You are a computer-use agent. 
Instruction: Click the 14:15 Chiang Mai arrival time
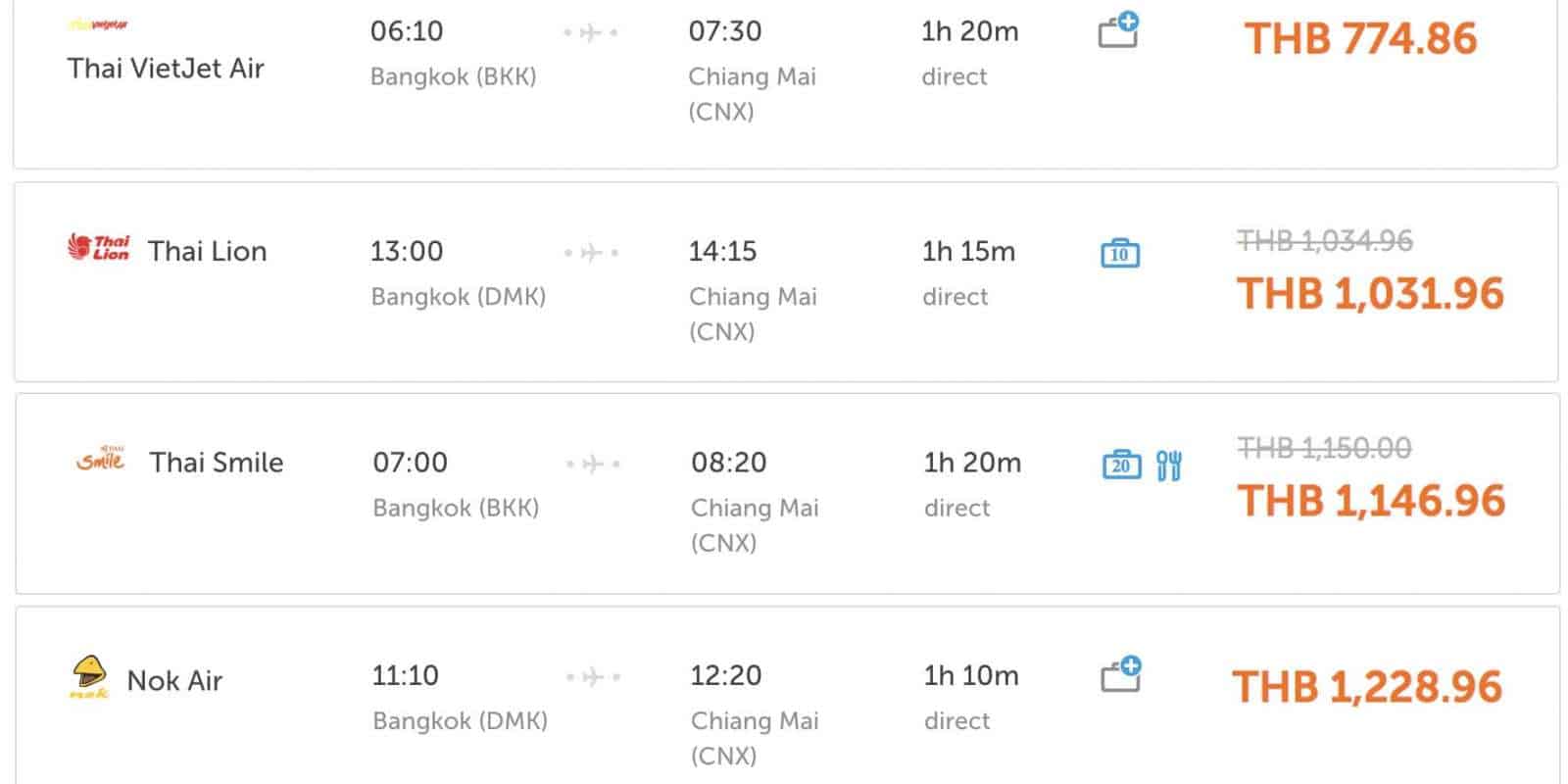(722, 252)
